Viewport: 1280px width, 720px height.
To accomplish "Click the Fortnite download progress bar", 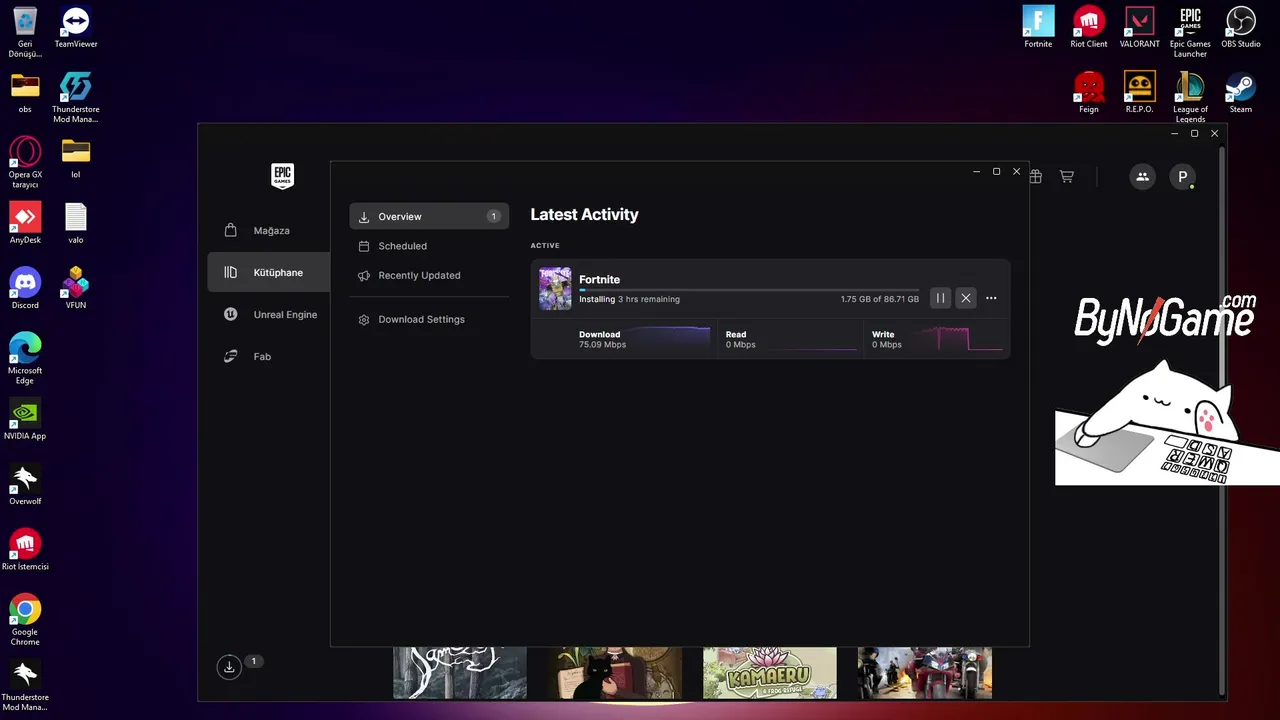I will 749,290.
